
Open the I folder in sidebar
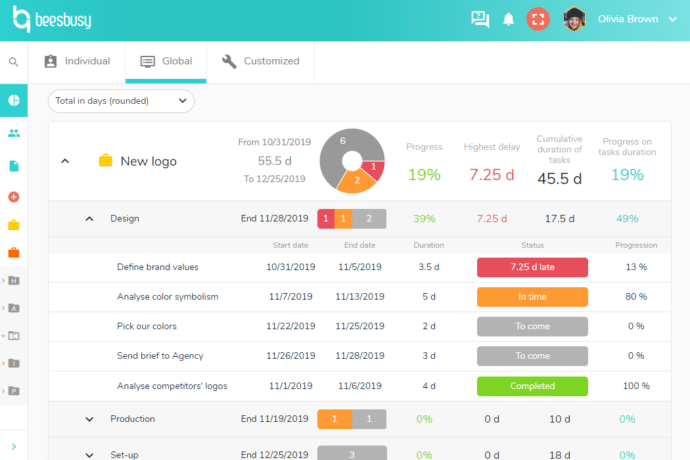(14, 363)
